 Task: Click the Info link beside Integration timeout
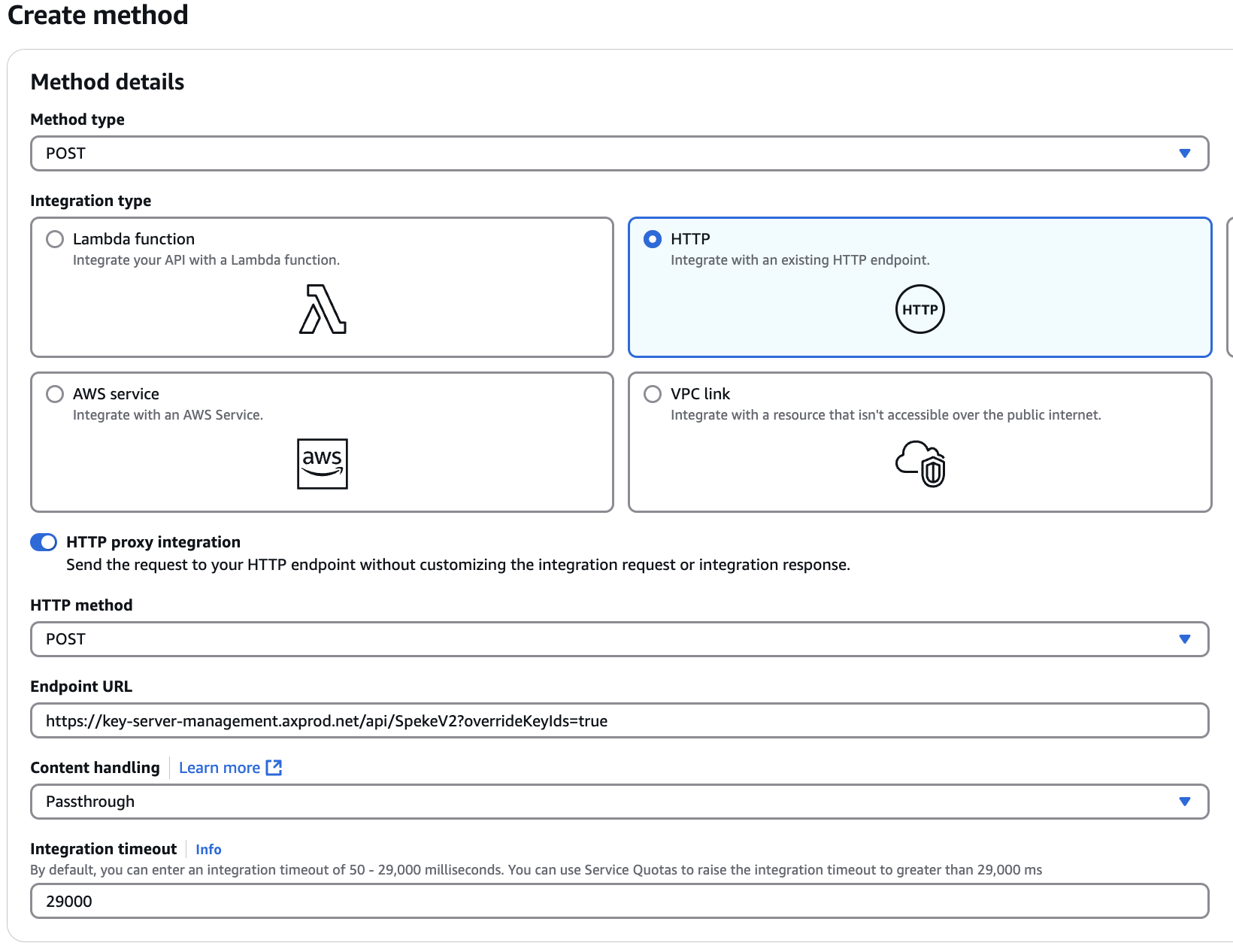point(208,849)
